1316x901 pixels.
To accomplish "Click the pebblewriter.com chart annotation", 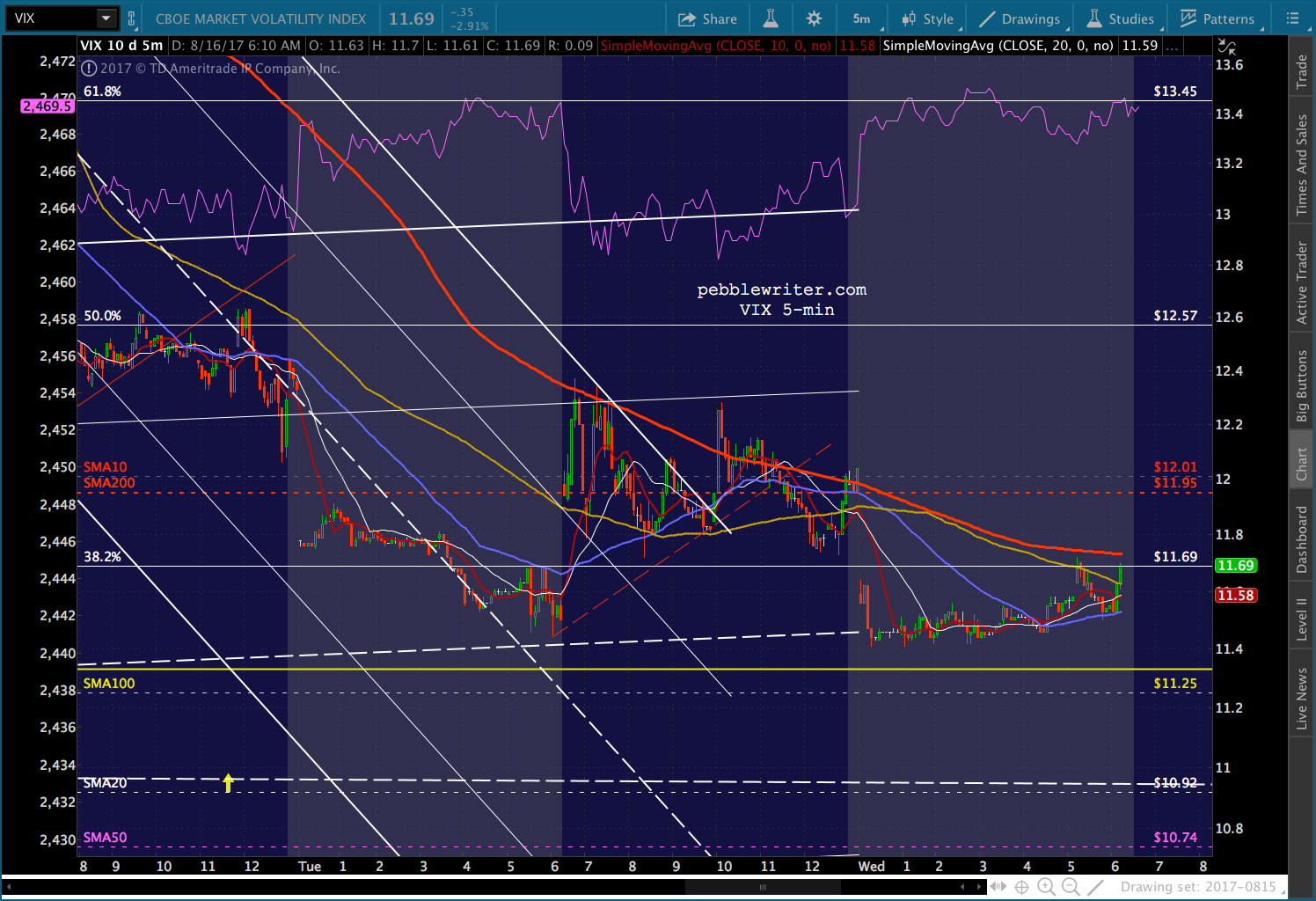I will pyautogui.click(x=782, y=290).
